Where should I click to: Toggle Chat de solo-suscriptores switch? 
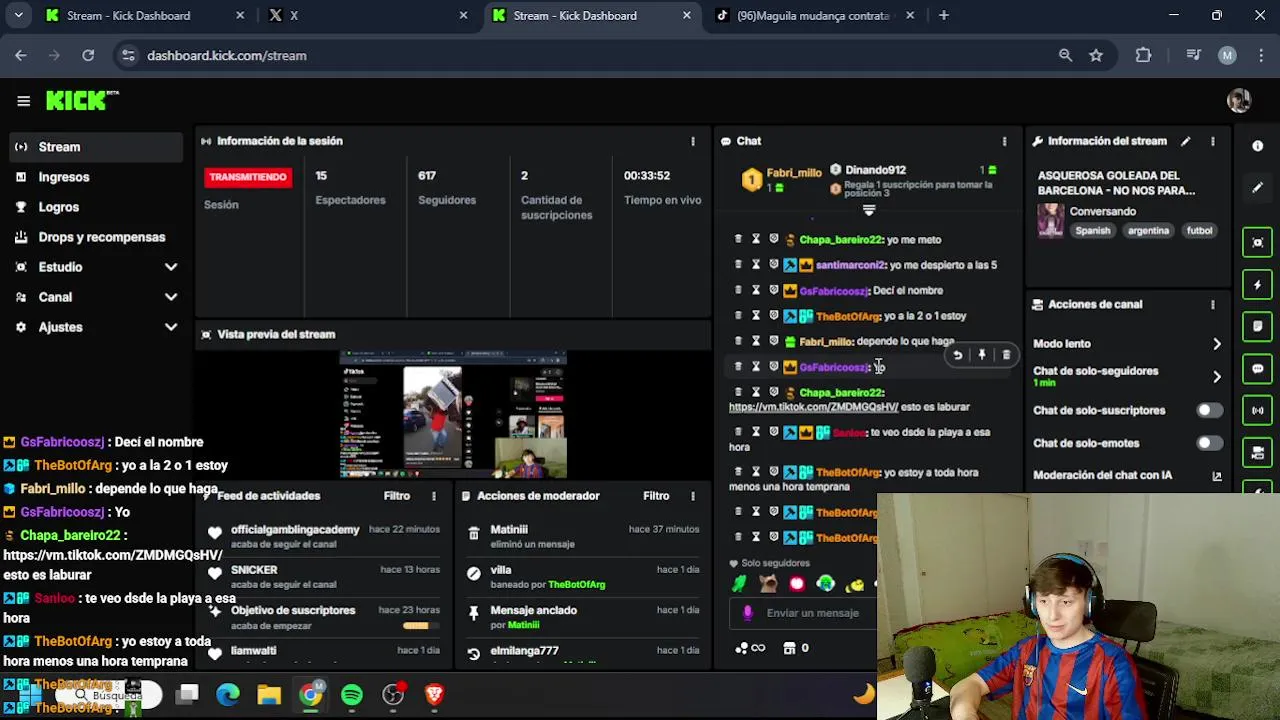coord(1209,410)
